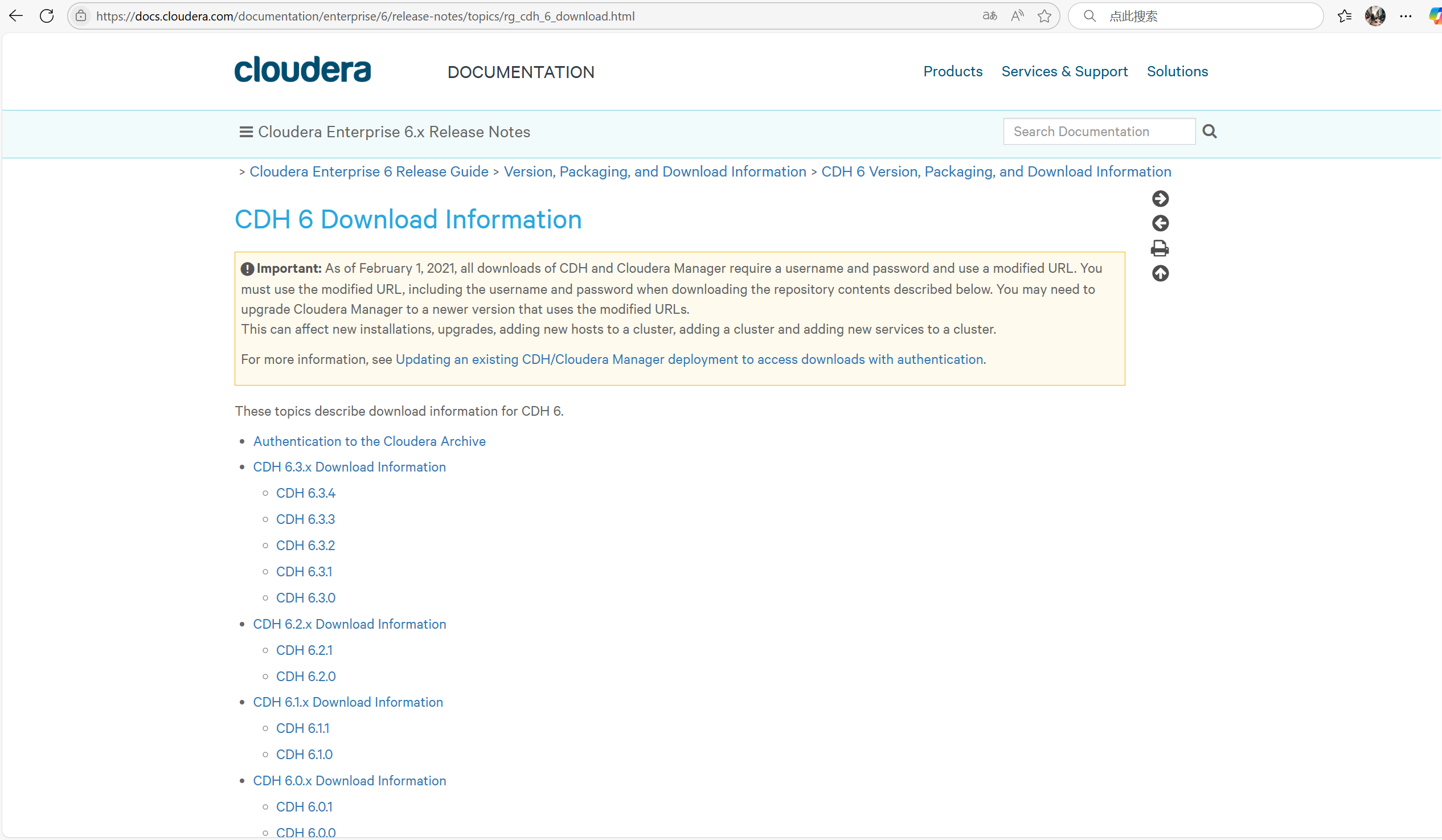The image size is (1442, 840).
Task: Open Authentication to the Cloudera Archive link
Action: [x=369, y=441]
